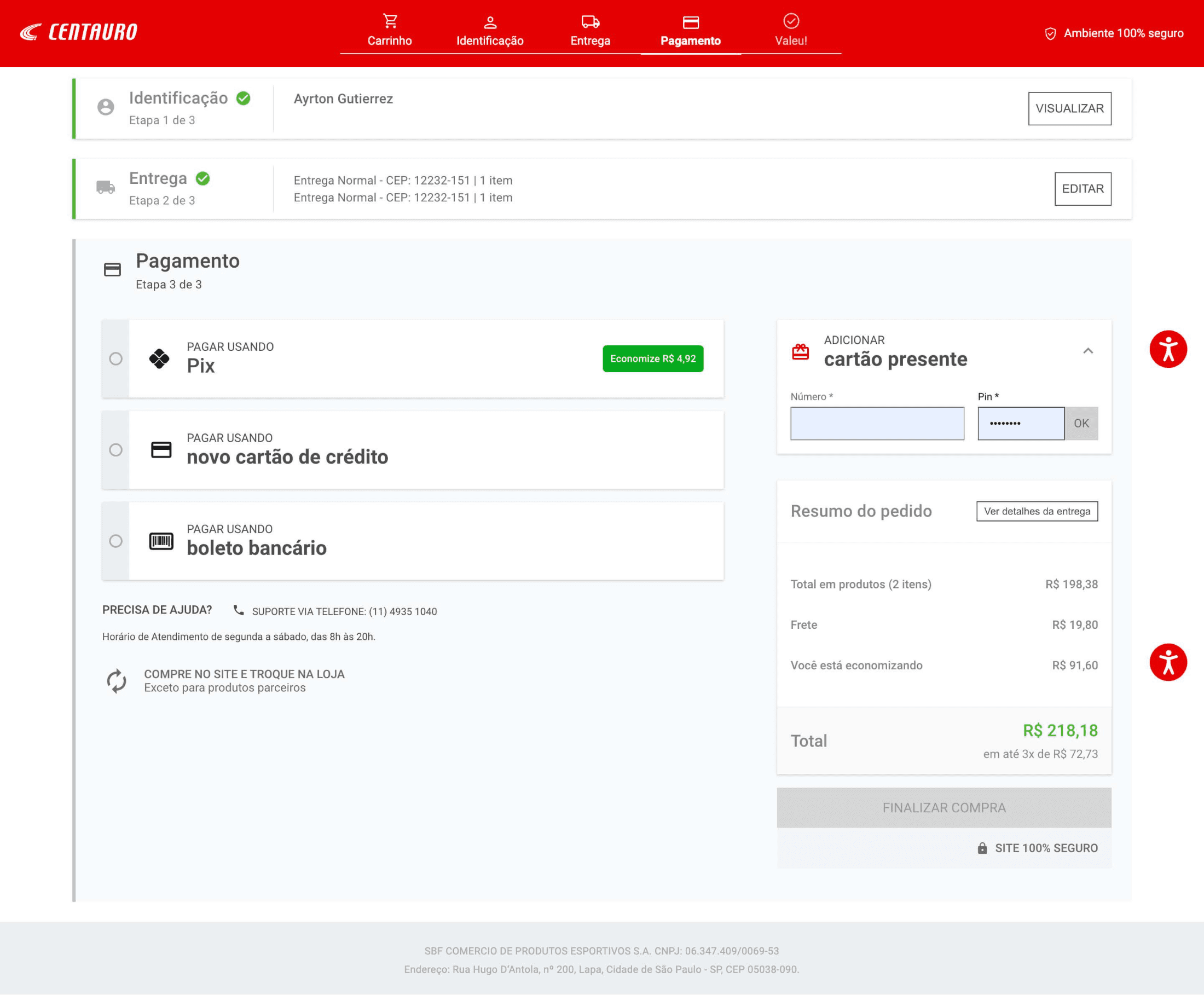Click the VISUALIZAR button
This screenshot has height=995, width=1204.
[x=1069, y=108]
